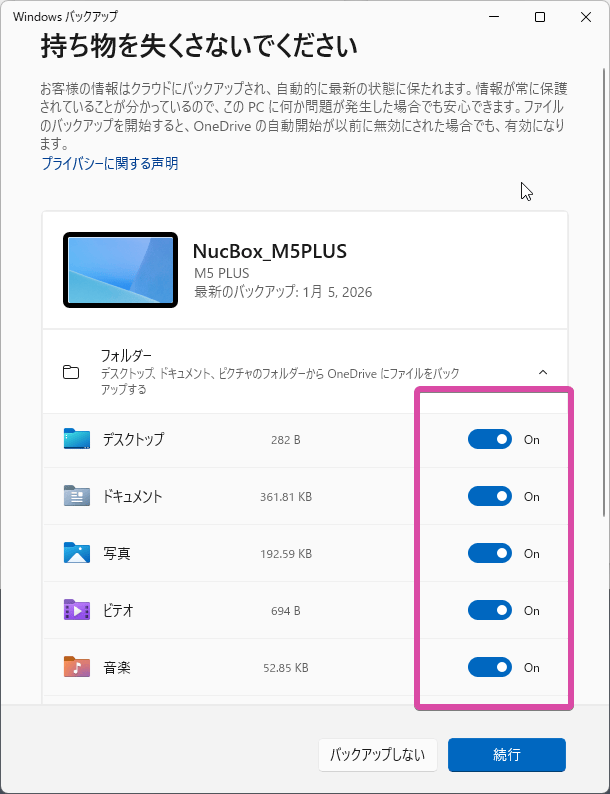Minimize the Windows バックアップ window

tap(494, 17)
